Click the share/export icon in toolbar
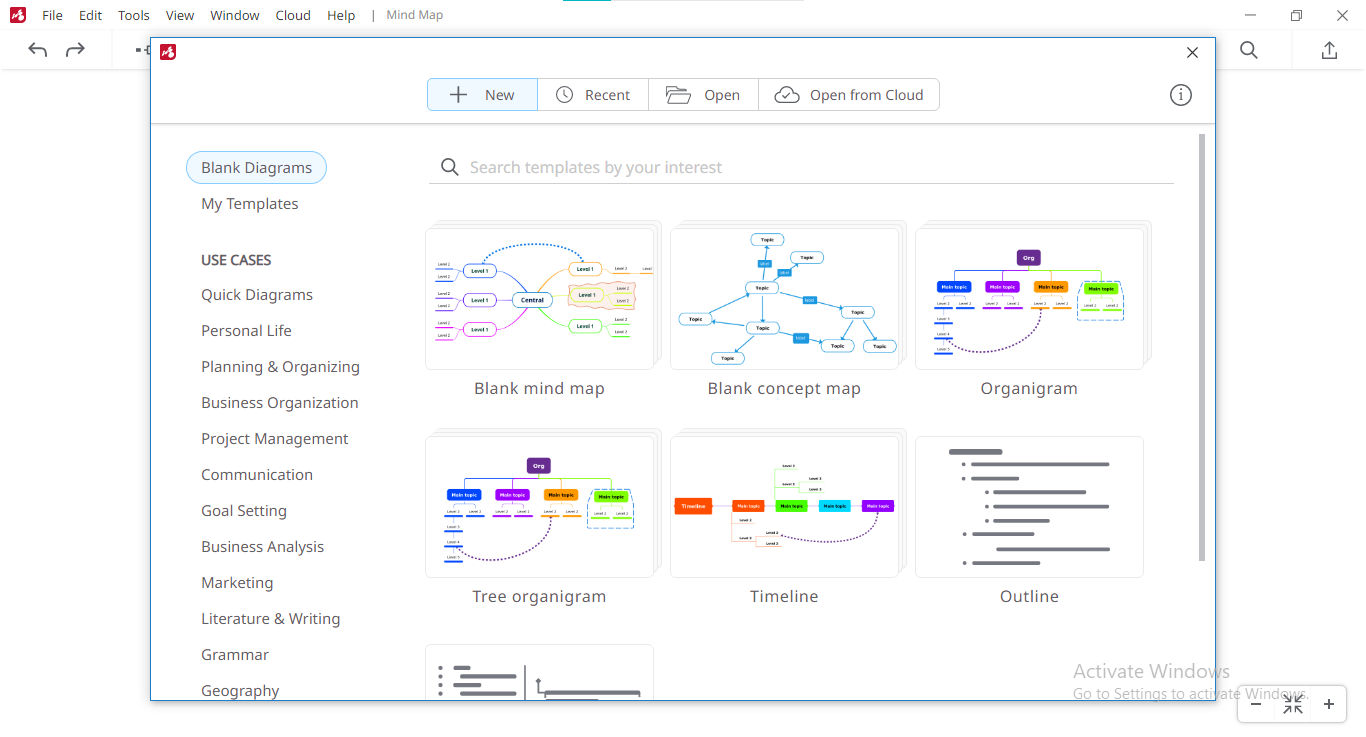1366x737 pixels. tap(1329, 50)
